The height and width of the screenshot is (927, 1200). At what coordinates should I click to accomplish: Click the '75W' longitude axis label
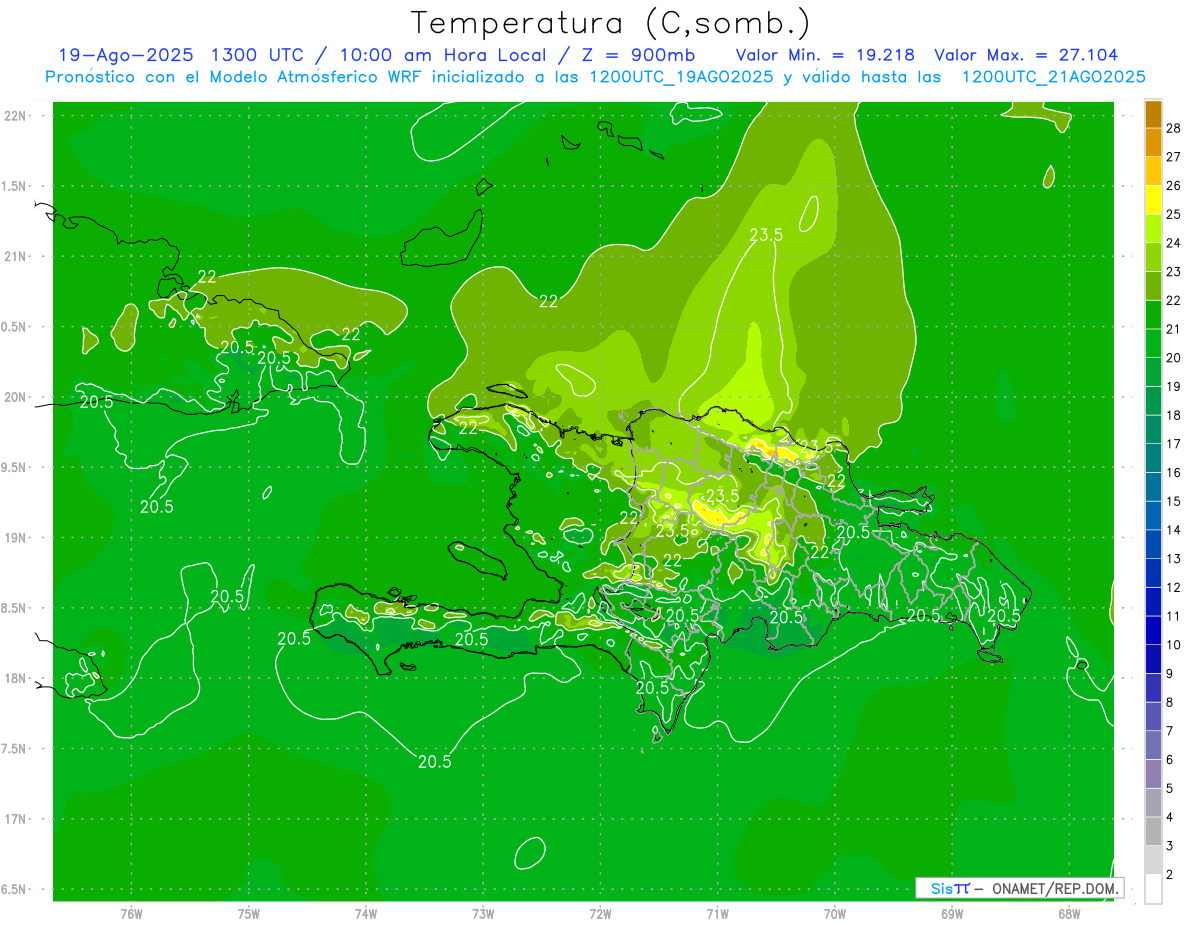(x=248, y=914)
